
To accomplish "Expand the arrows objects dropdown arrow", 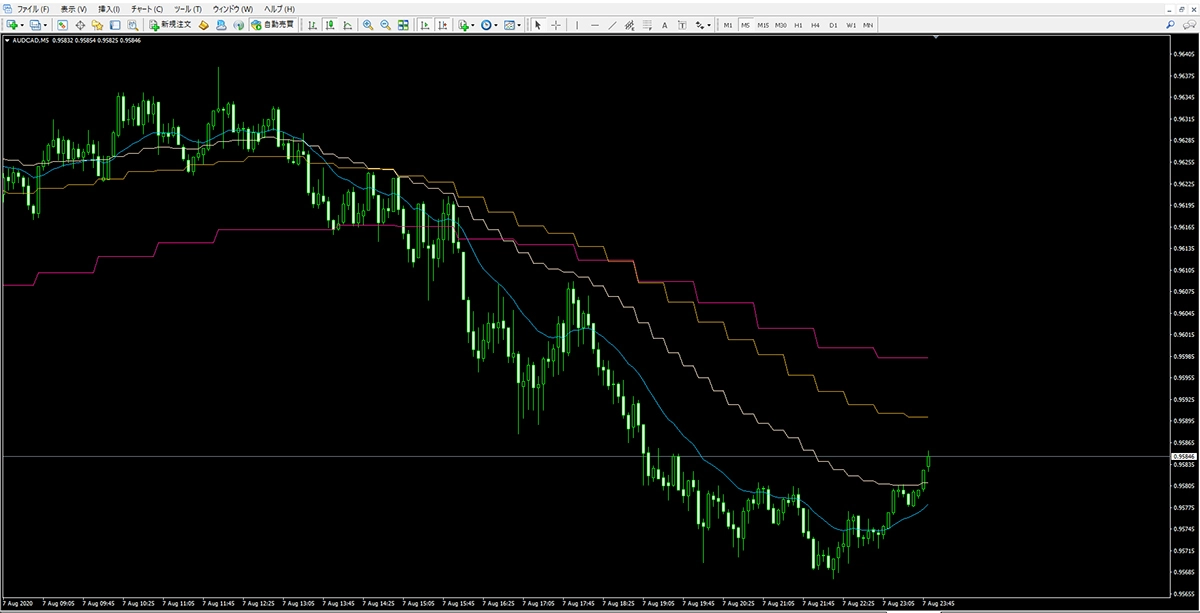I will 709,24.
